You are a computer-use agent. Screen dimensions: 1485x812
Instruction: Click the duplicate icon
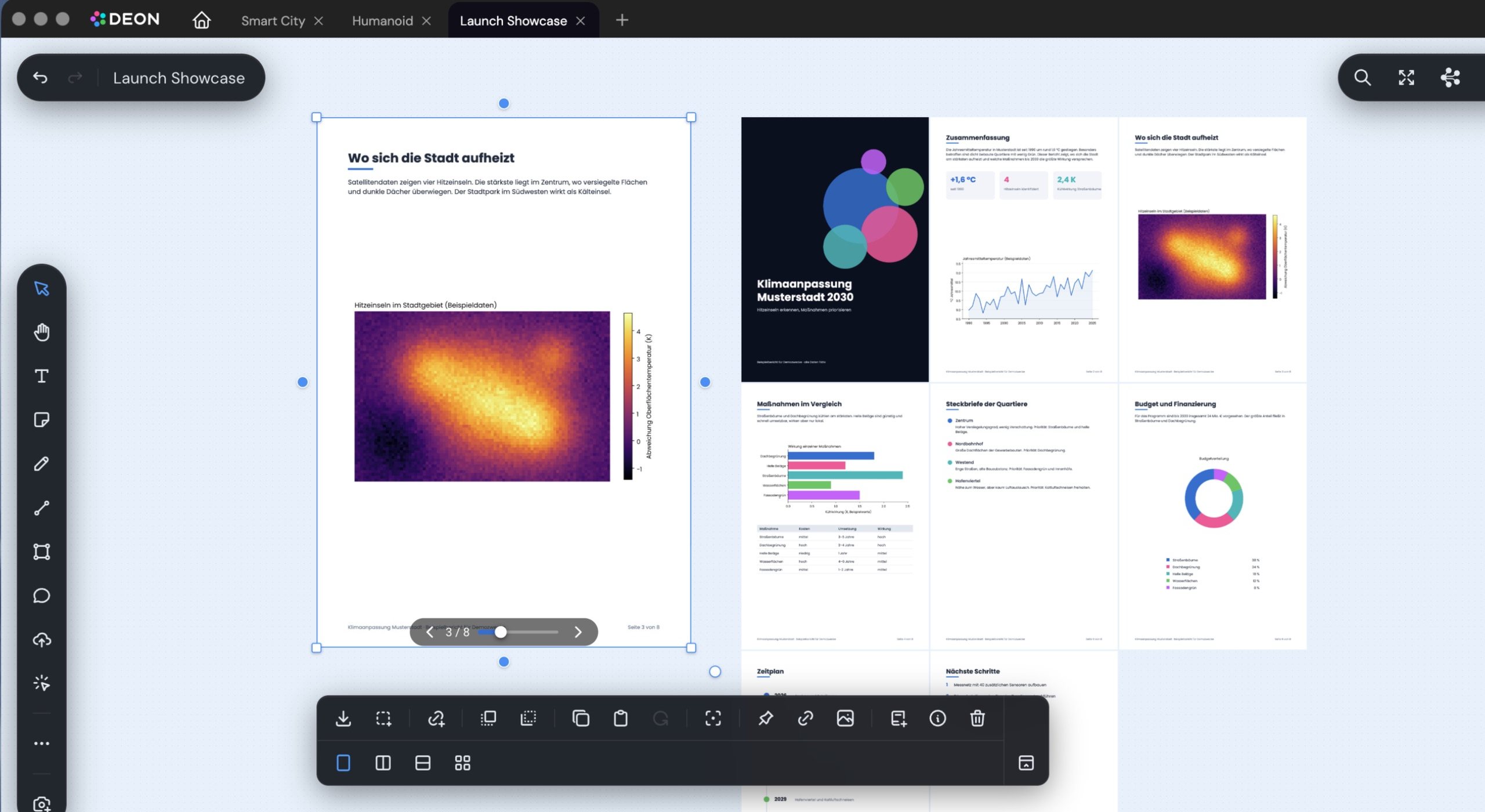tap(581, 718)
